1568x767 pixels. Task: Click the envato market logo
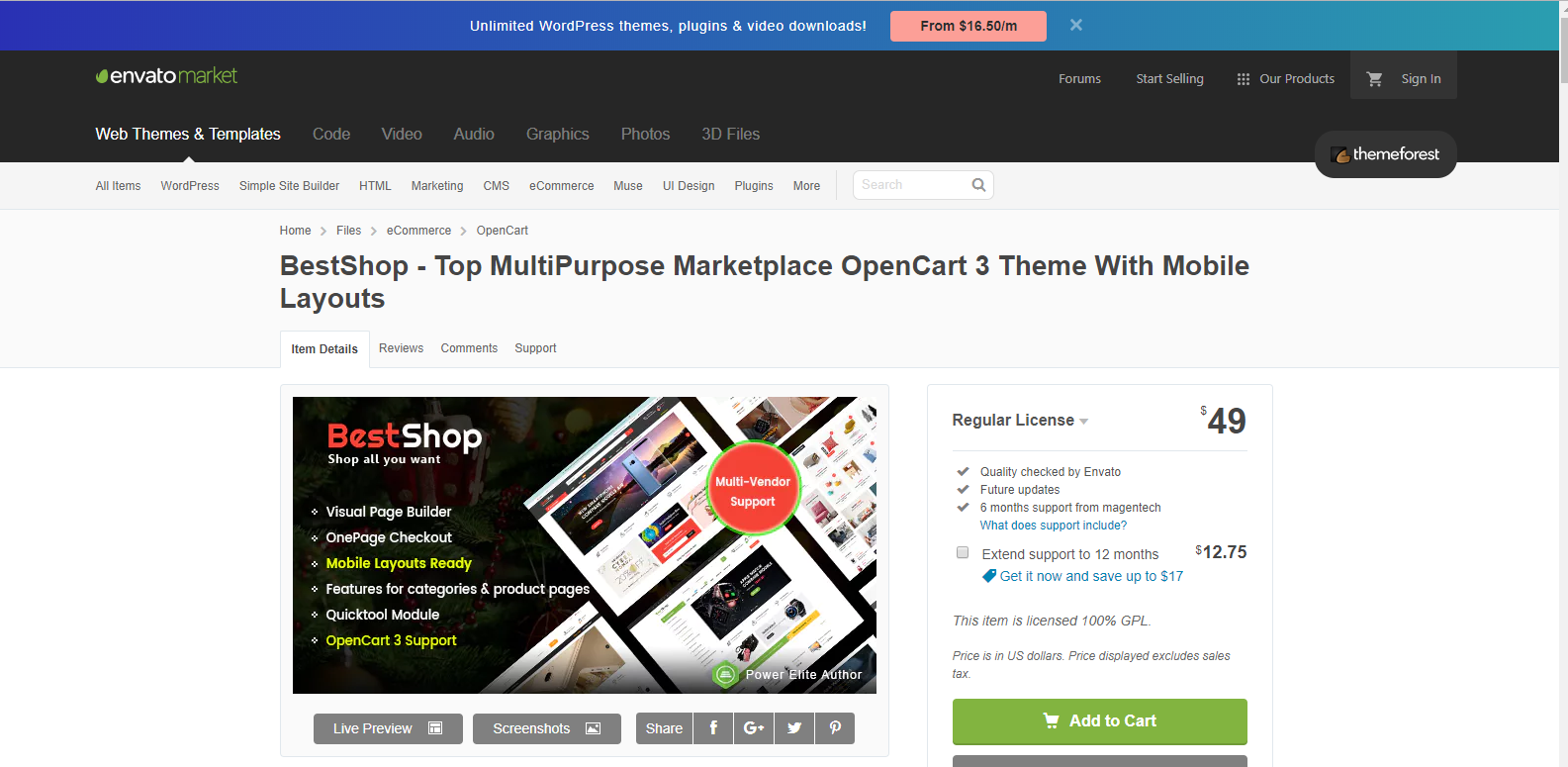tap(166, 76)
